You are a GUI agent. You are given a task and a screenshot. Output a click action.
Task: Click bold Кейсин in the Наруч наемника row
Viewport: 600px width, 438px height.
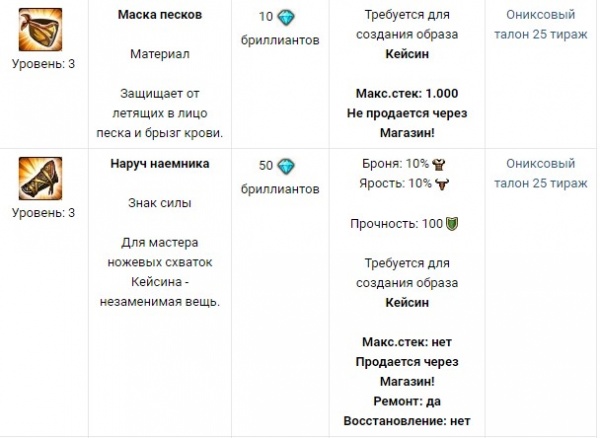(x=404, y=303)
